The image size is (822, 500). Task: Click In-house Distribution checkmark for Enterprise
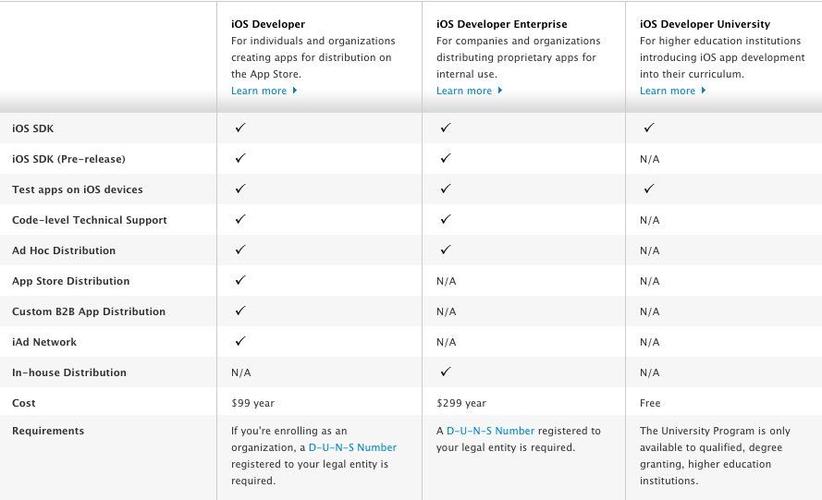[445, 371]
